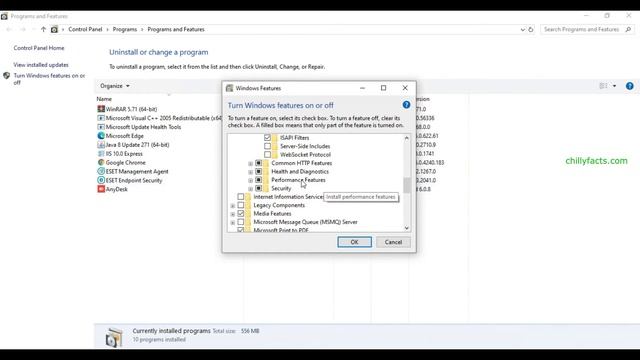
Task: Click the Microsoft Edge icon in the programs list
Action: click(x=101, y=136)
